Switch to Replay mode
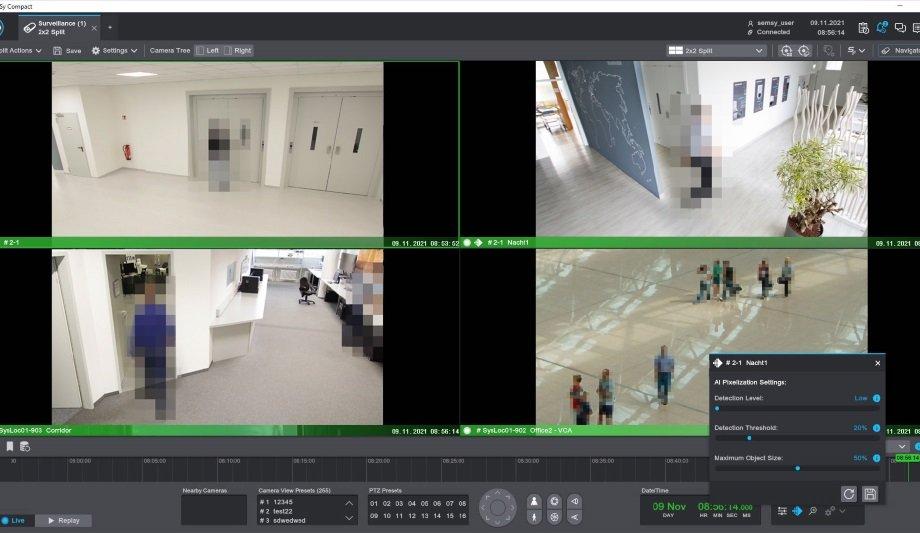The height and width of the screenshot is (533, 920). pyautogui.click(x=63, y=520)
